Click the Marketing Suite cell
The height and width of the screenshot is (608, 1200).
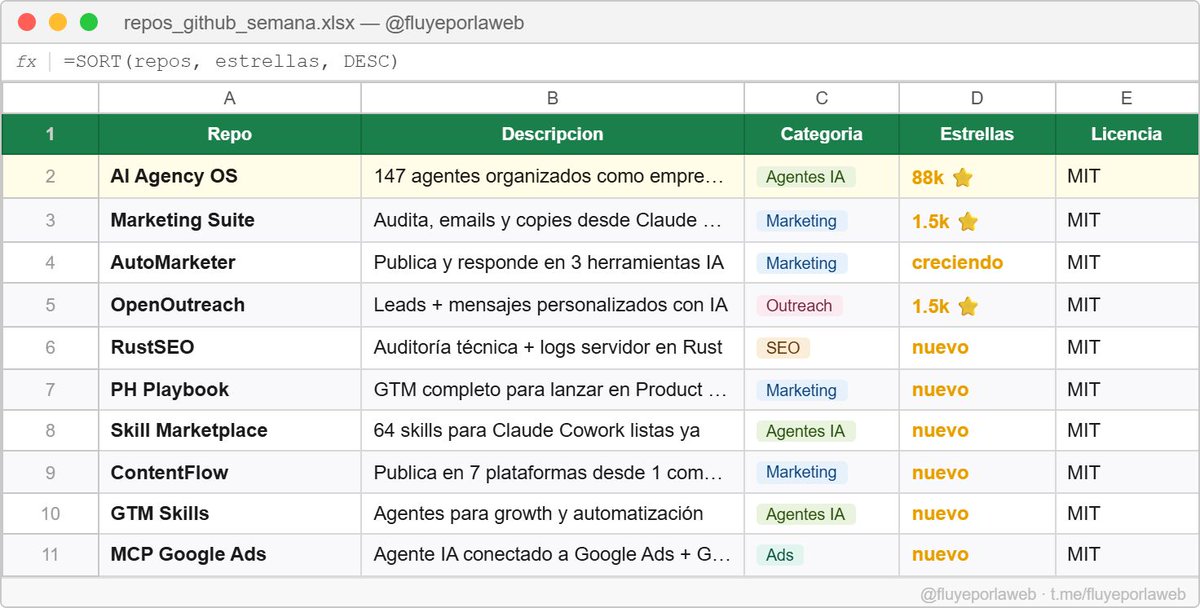tap(230, 221)
